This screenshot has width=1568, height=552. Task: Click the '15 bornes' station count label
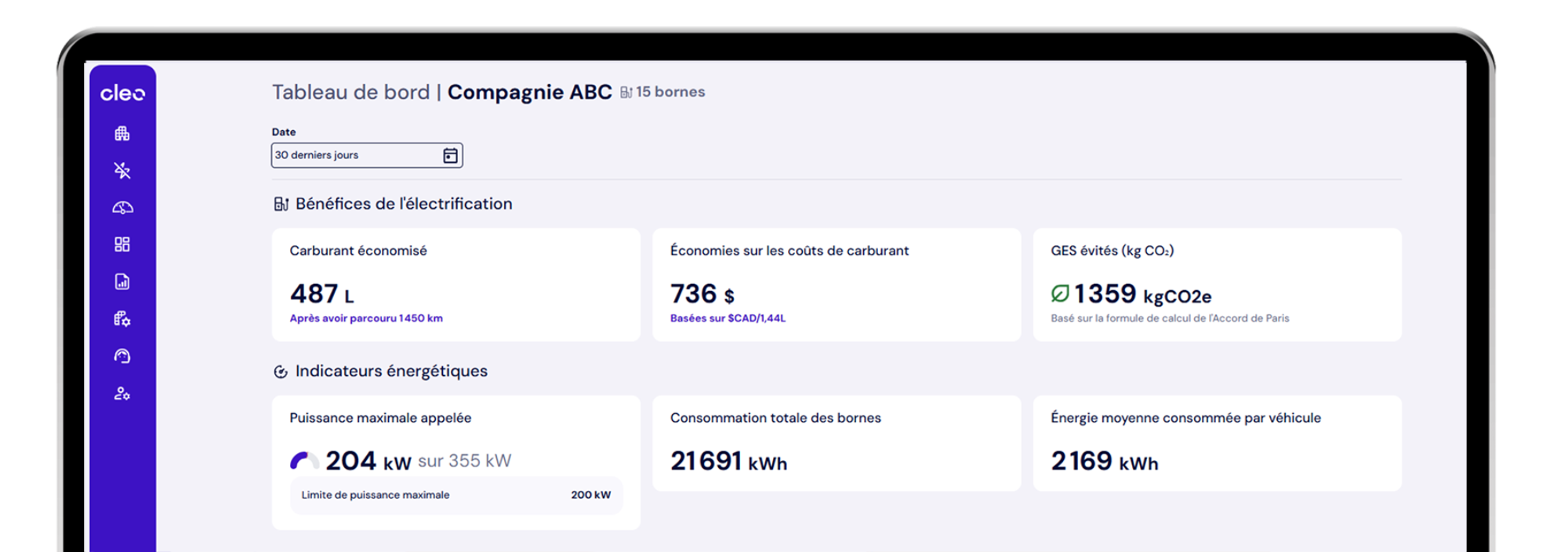point(662,92)
